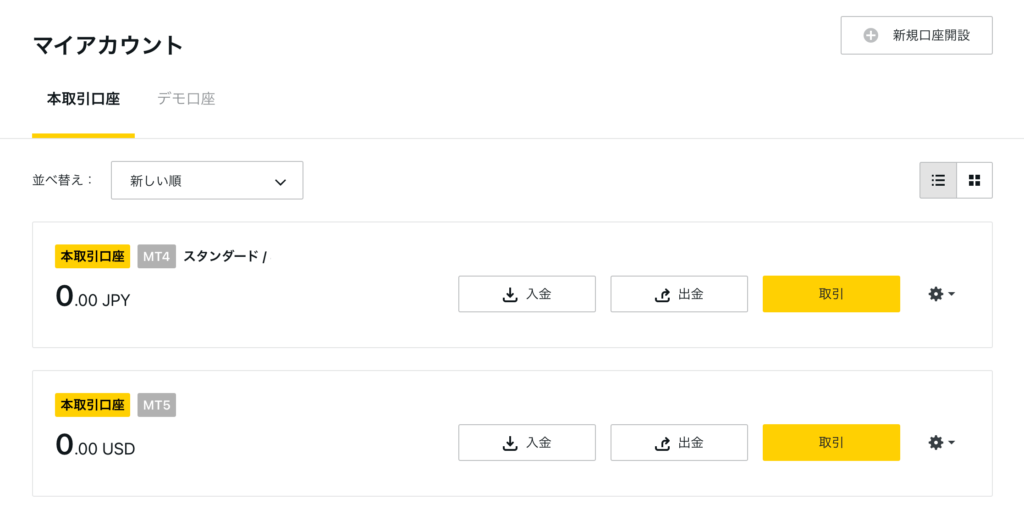The width and height of the screenshot is (1024, 532).
Task: Click the MT4 platform badge
Action: coord(157,257)
